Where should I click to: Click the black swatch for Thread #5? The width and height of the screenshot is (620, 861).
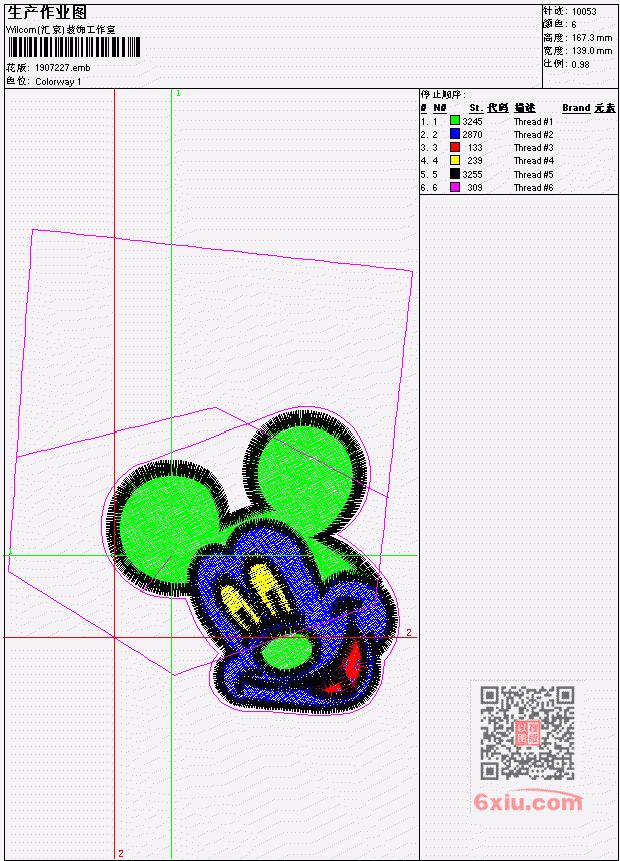click(455, 174)
